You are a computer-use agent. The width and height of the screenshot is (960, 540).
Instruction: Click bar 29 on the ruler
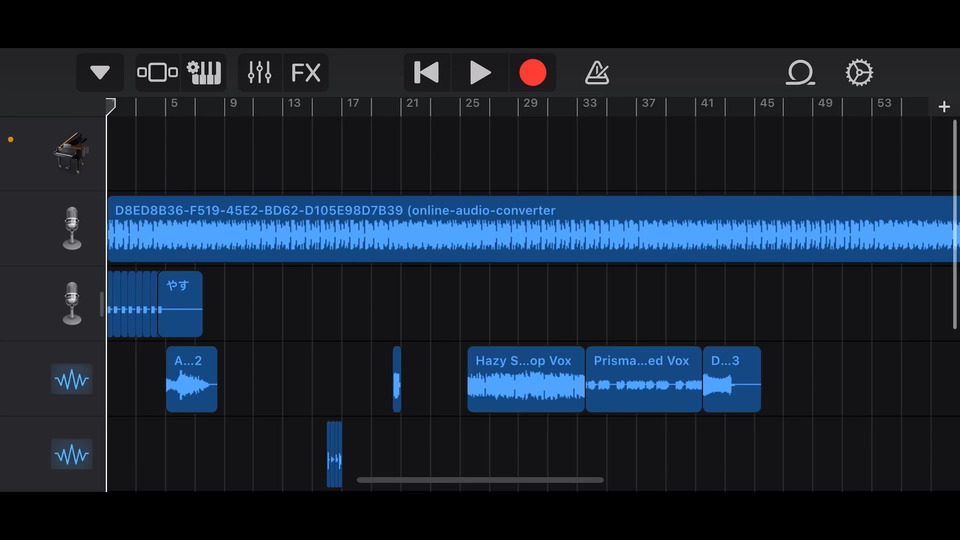[x=531, y=103]
